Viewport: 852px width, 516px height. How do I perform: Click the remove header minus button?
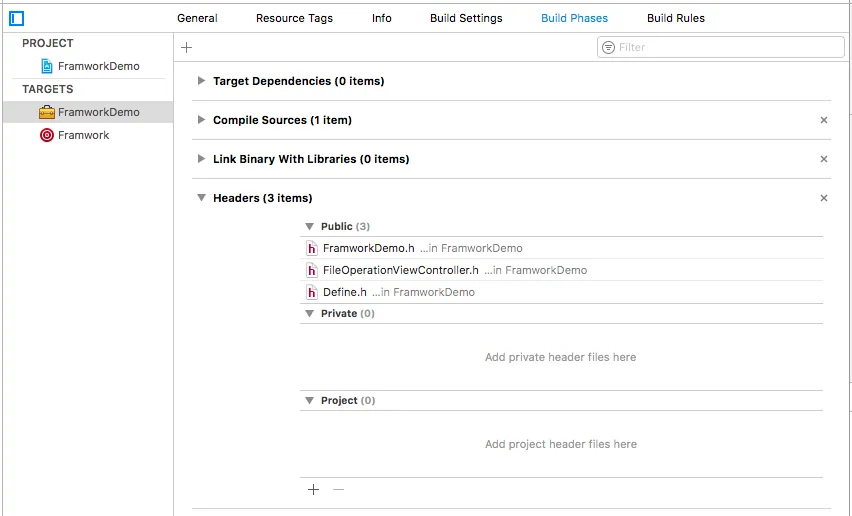pyautogui.click(x=338, y=489)
